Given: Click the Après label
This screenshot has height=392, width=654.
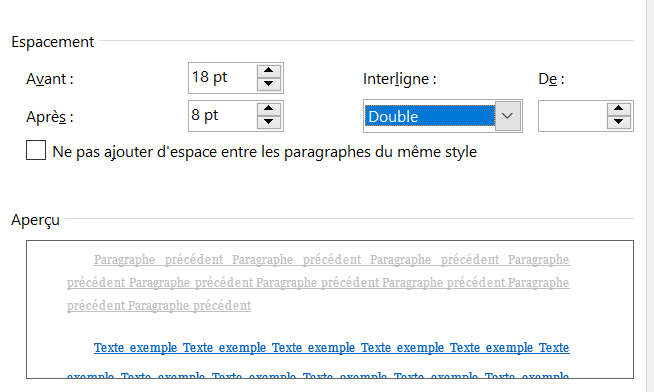Looking at the screenshot, I should click(50, 117).
